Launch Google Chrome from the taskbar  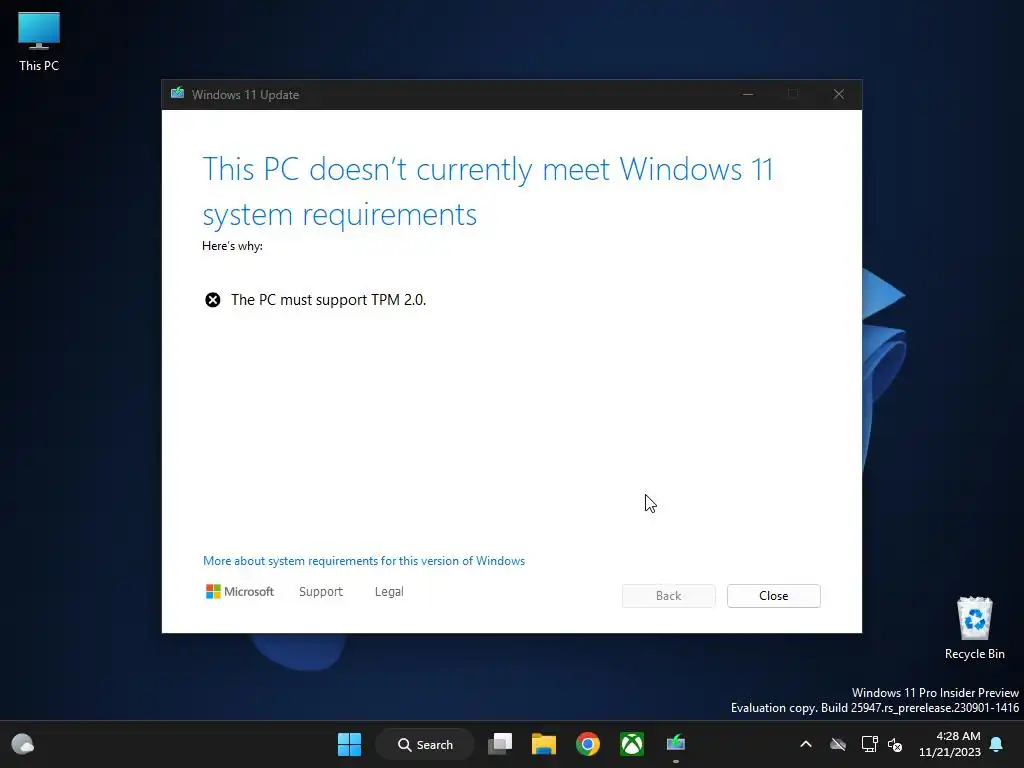pyautogui.click(x=588, y=744)
